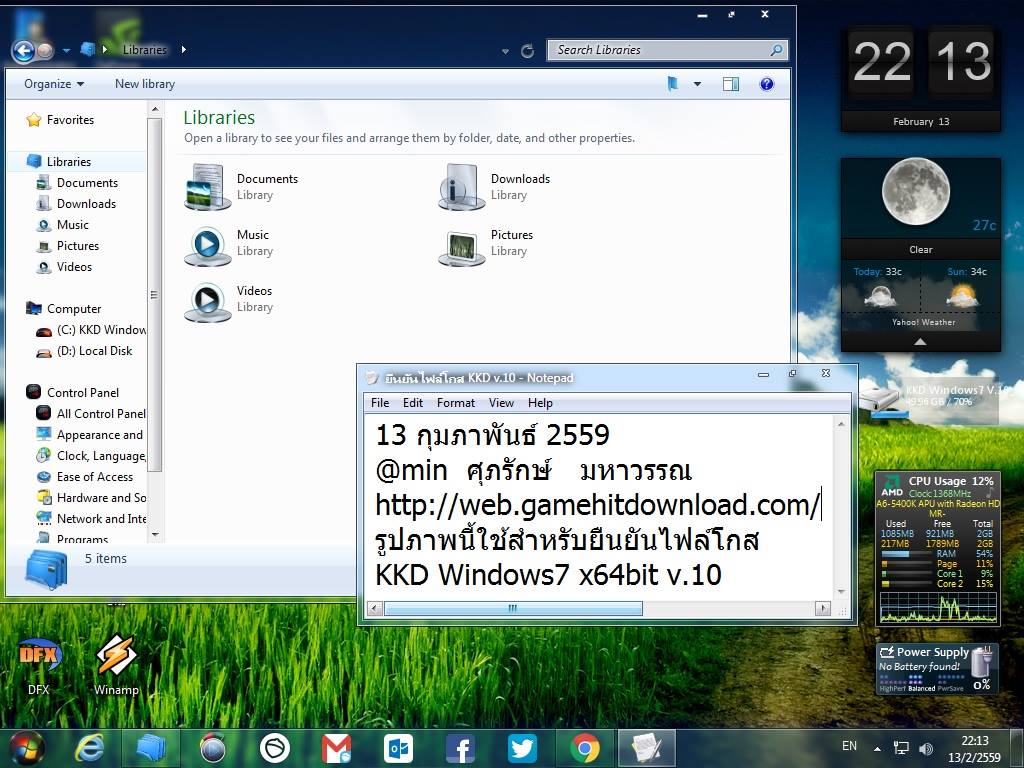1024x768 pixels.
Task: Click the search magnifier icon
Action: 776,50
